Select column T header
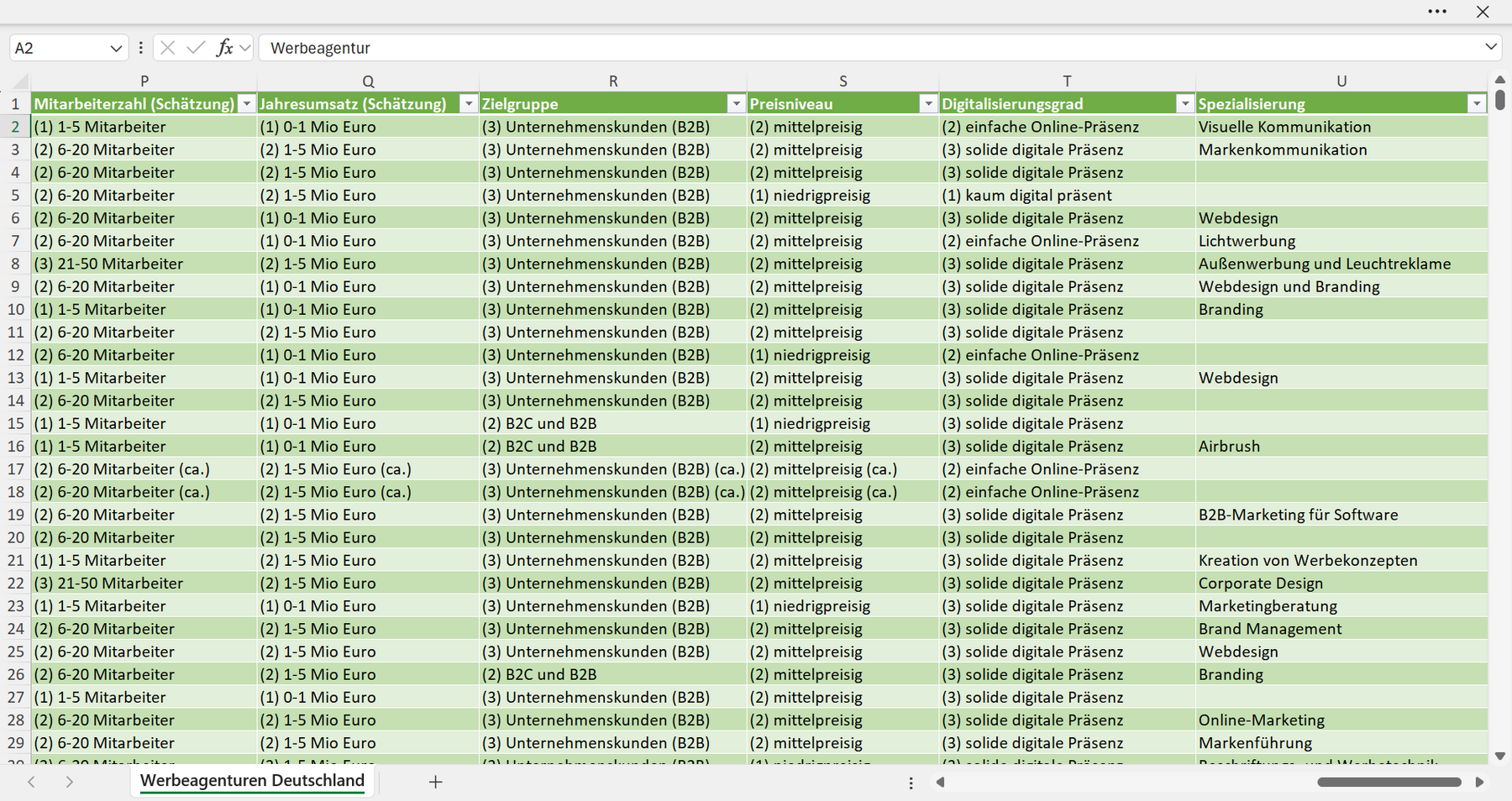This screenshot has width=1512, height=801. point(1068,81)
